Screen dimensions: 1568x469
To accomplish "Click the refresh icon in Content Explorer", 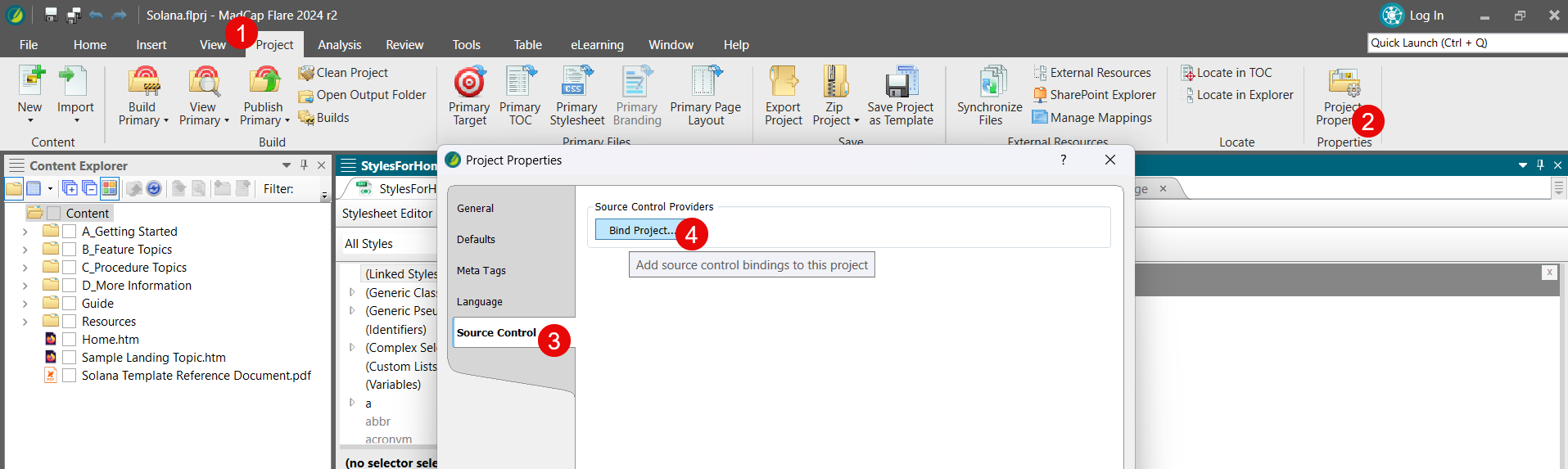I will click(154, 189).
